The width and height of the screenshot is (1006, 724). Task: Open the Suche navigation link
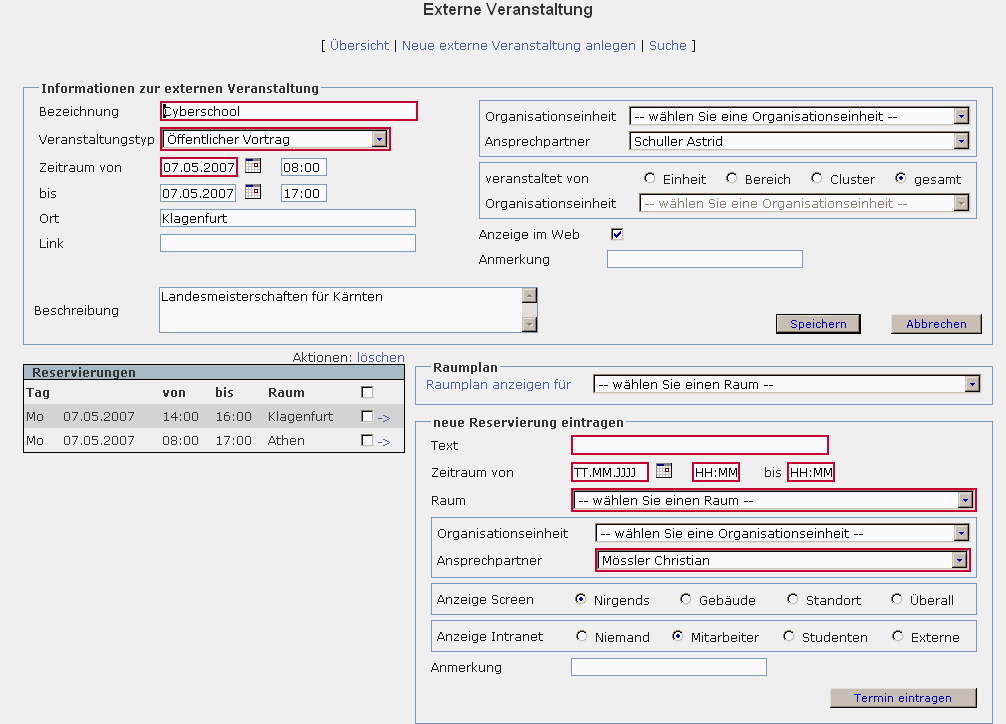coord(668,46)
